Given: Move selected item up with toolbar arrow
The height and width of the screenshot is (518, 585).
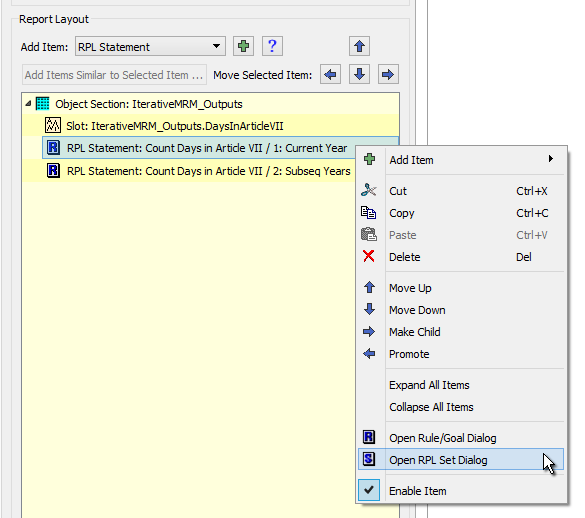Looking at the screenshot, I should [359, 46].
